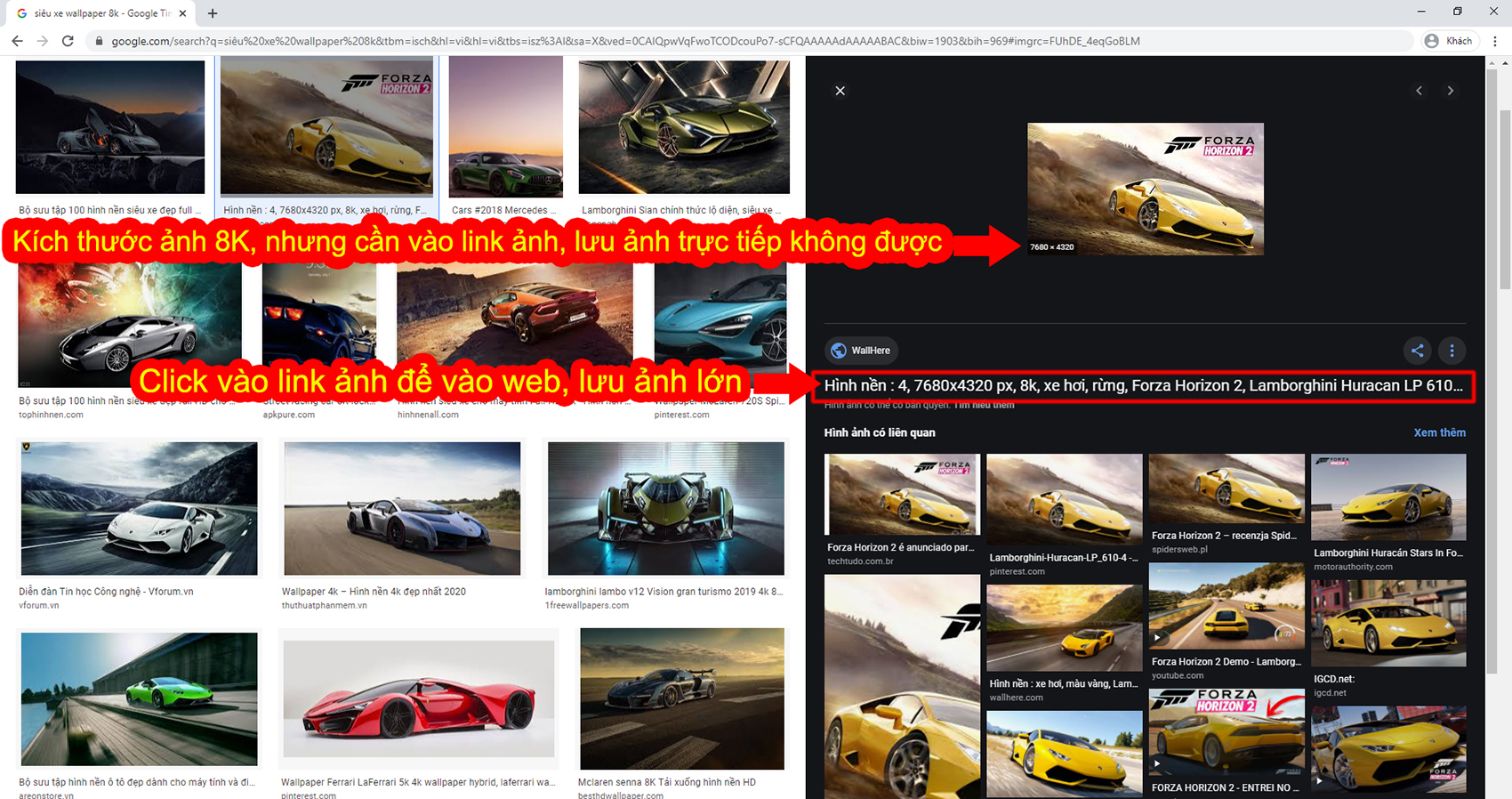Open the Forza Horizon 2 recenzja related thumbnail
This screenshot has height=799, width=1512.
[x=1226, y=489]
